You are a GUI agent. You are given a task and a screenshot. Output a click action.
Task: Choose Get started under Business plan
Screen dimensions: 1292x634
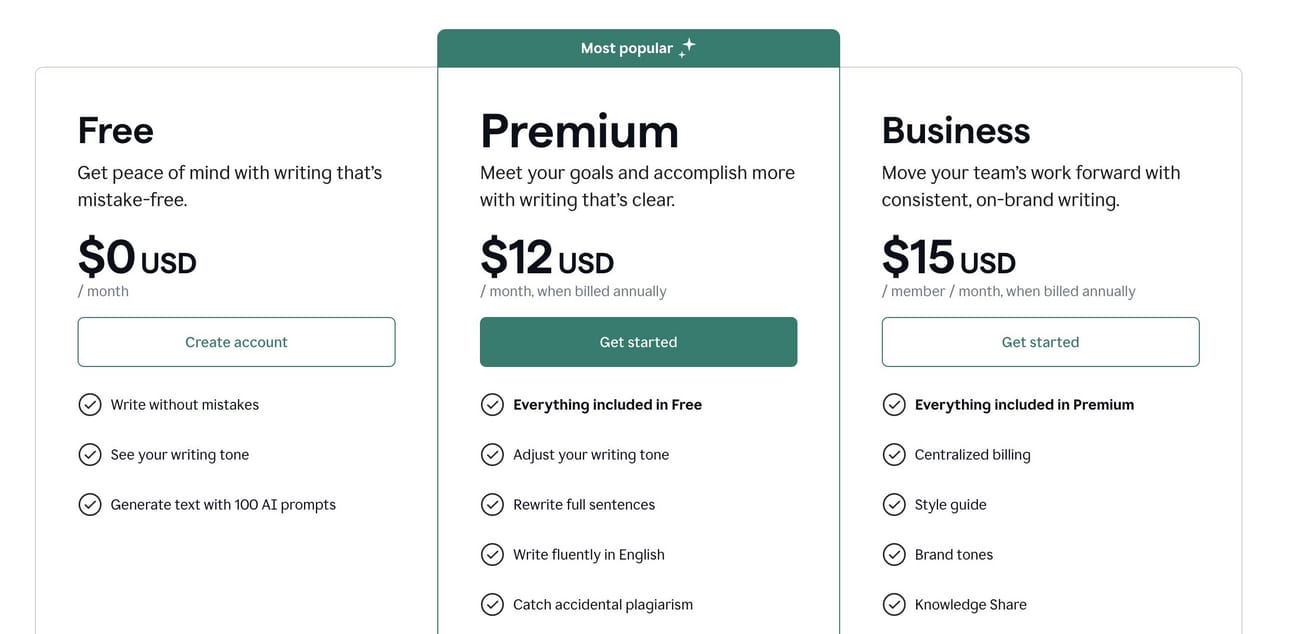(x=1040, y=342)
